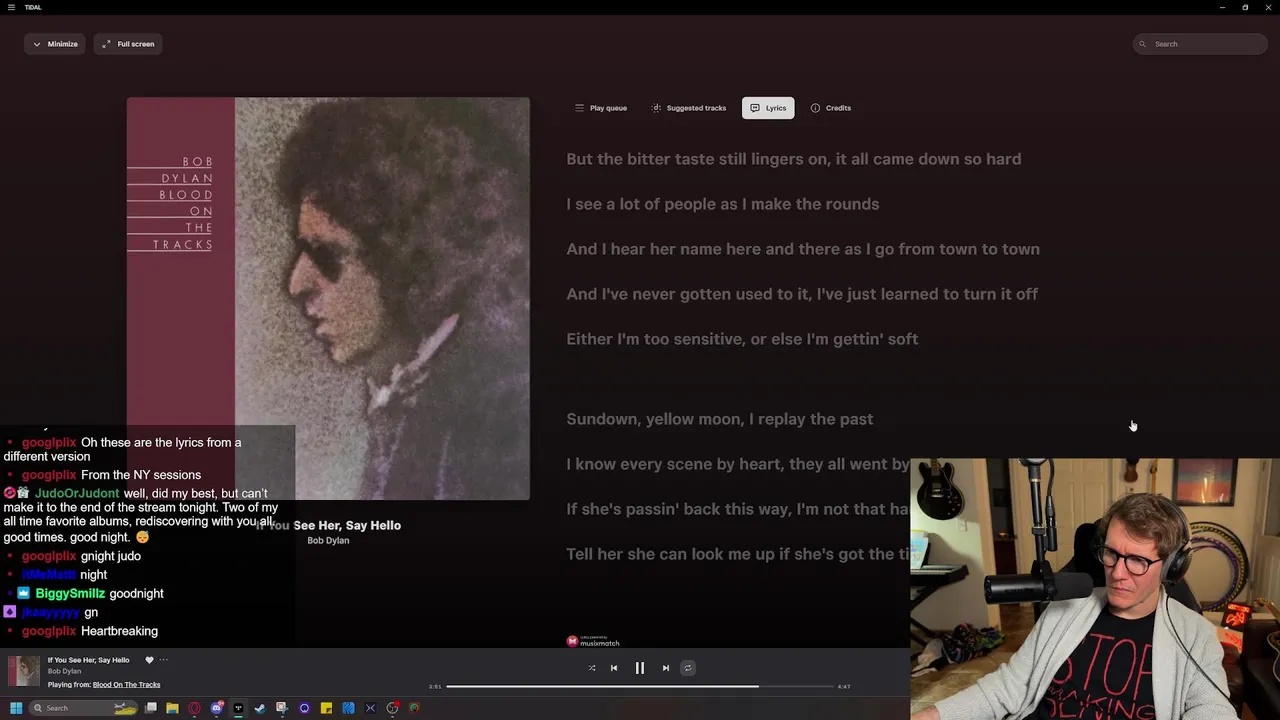Open the blue striped app in taskbar
Viewport: 1280px width, 720px height.
click(348, 708)
